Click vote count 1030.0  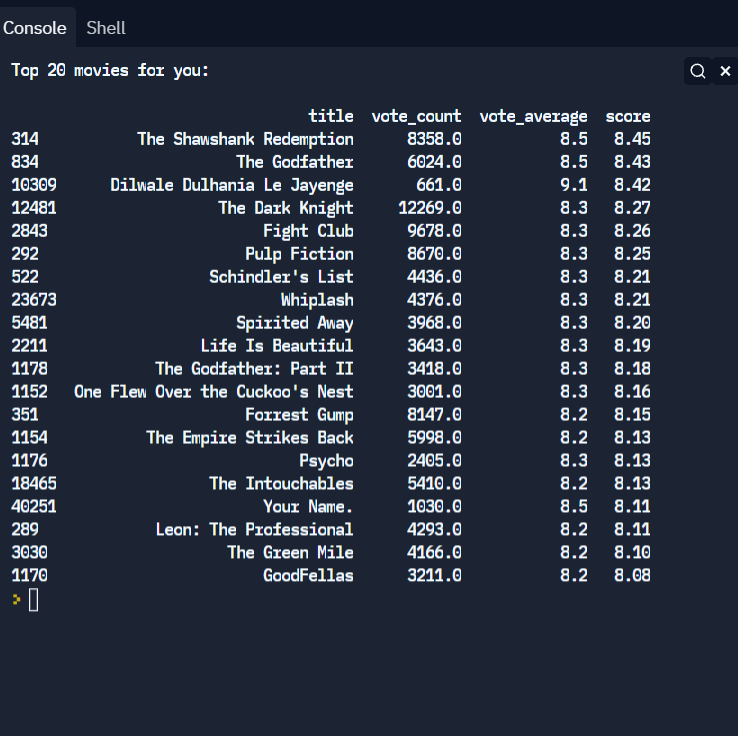coord(434,507)
